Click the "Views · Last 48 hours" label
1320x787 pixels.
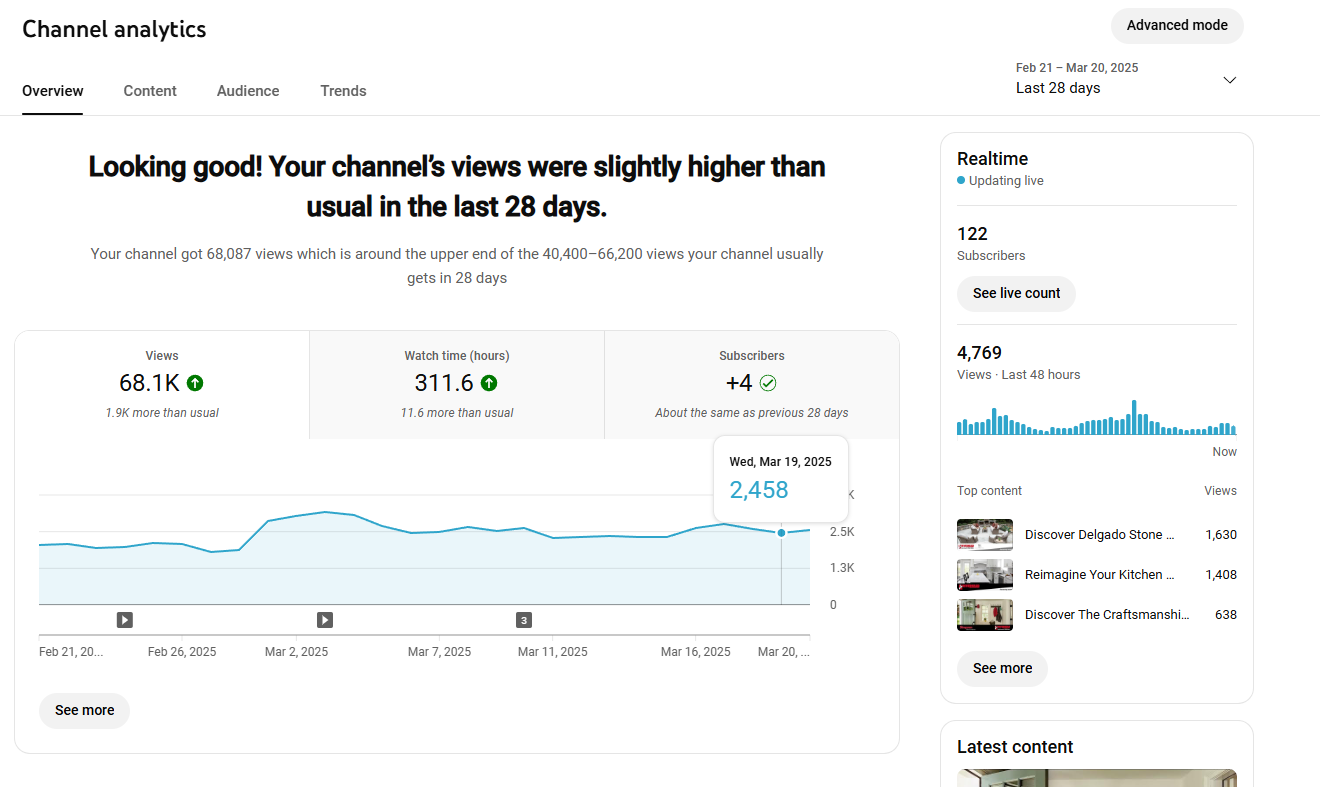pos(1018,375)
